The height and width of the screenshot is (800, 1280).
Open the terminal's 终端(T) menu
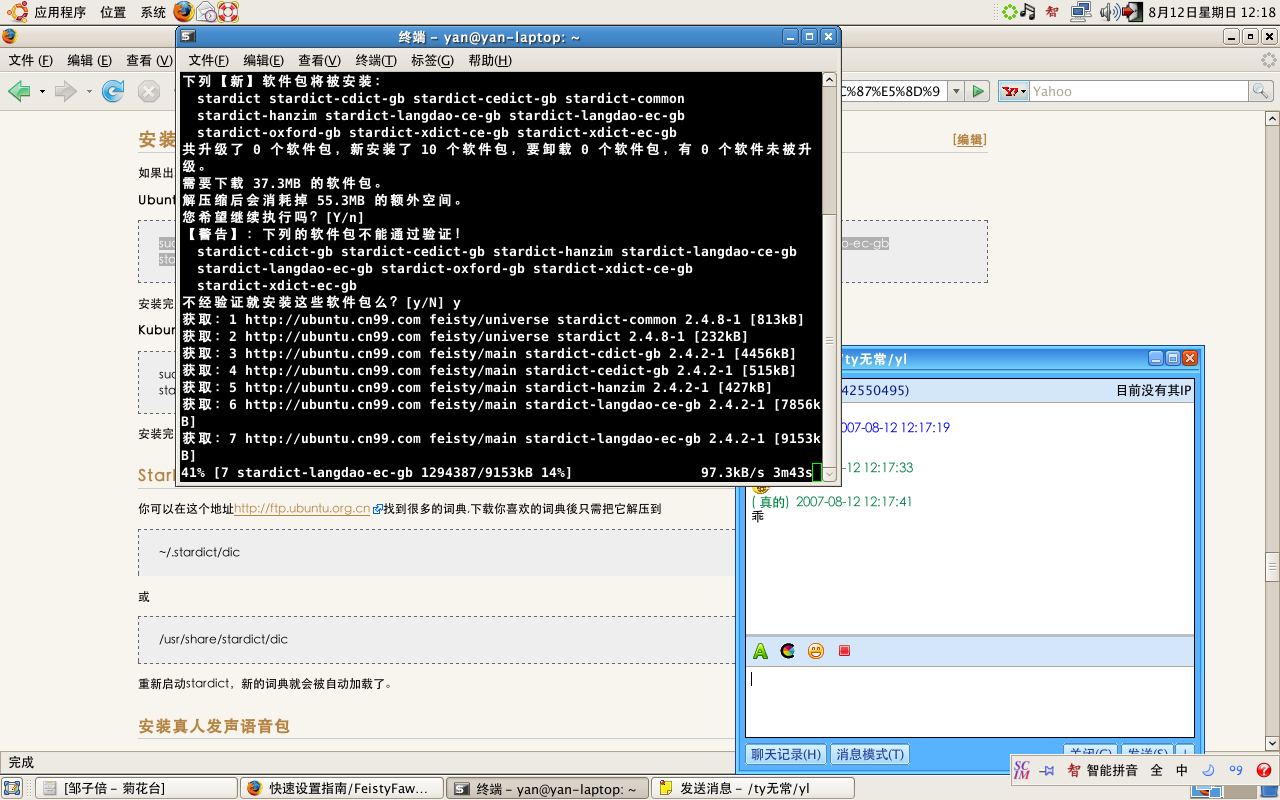coord(376,60)
